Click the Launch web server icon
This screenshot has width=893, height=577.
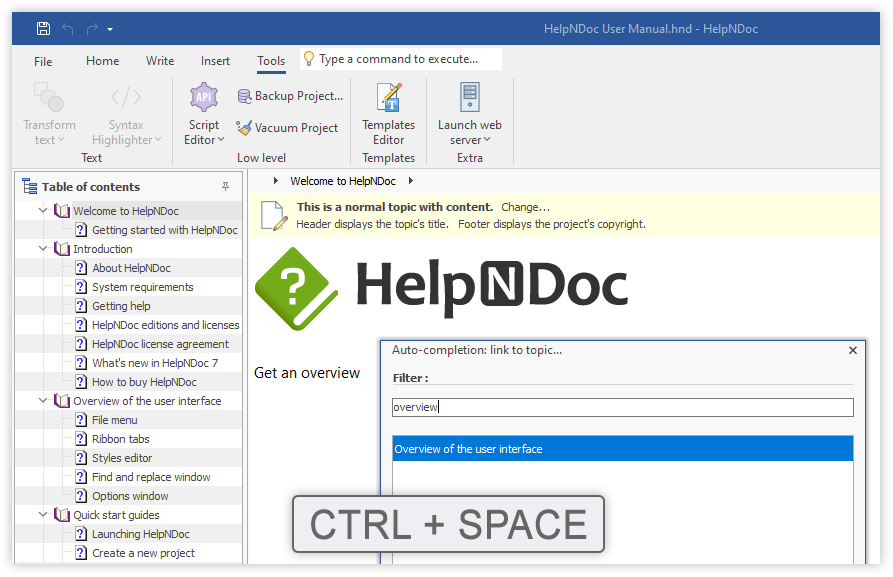click(x=470, y=97)
